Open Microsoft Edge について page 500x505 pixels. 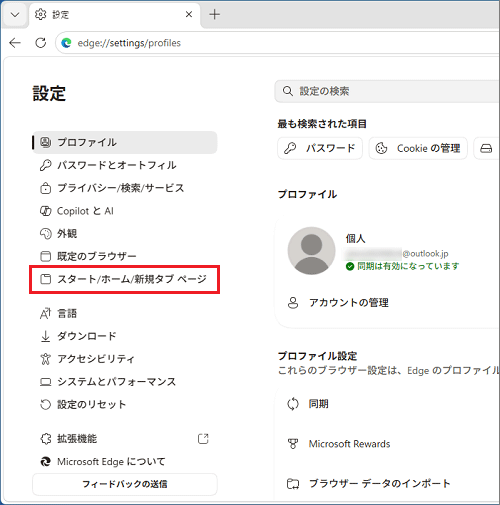(125, 461)
